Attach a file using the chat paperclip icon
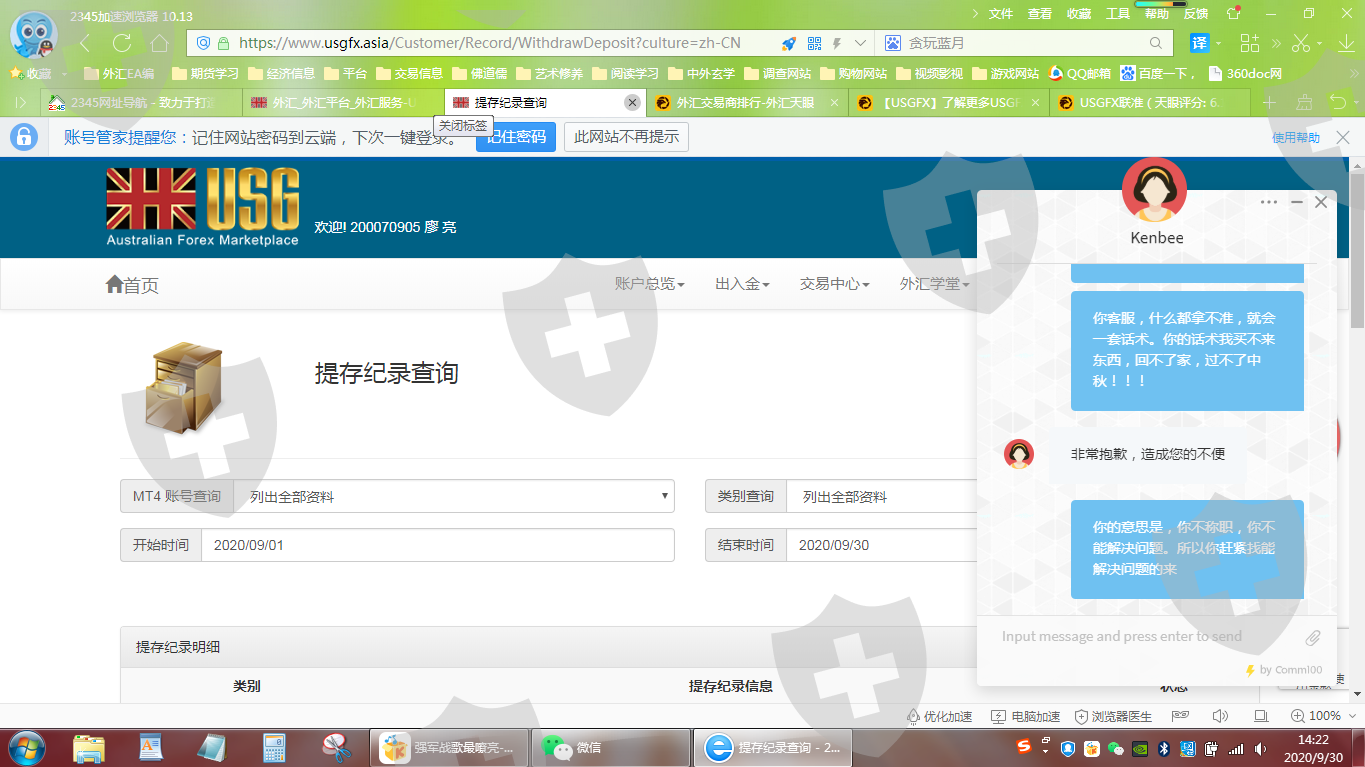Viewport: 1365px width, 767px height. click(x=1313, y=637)
